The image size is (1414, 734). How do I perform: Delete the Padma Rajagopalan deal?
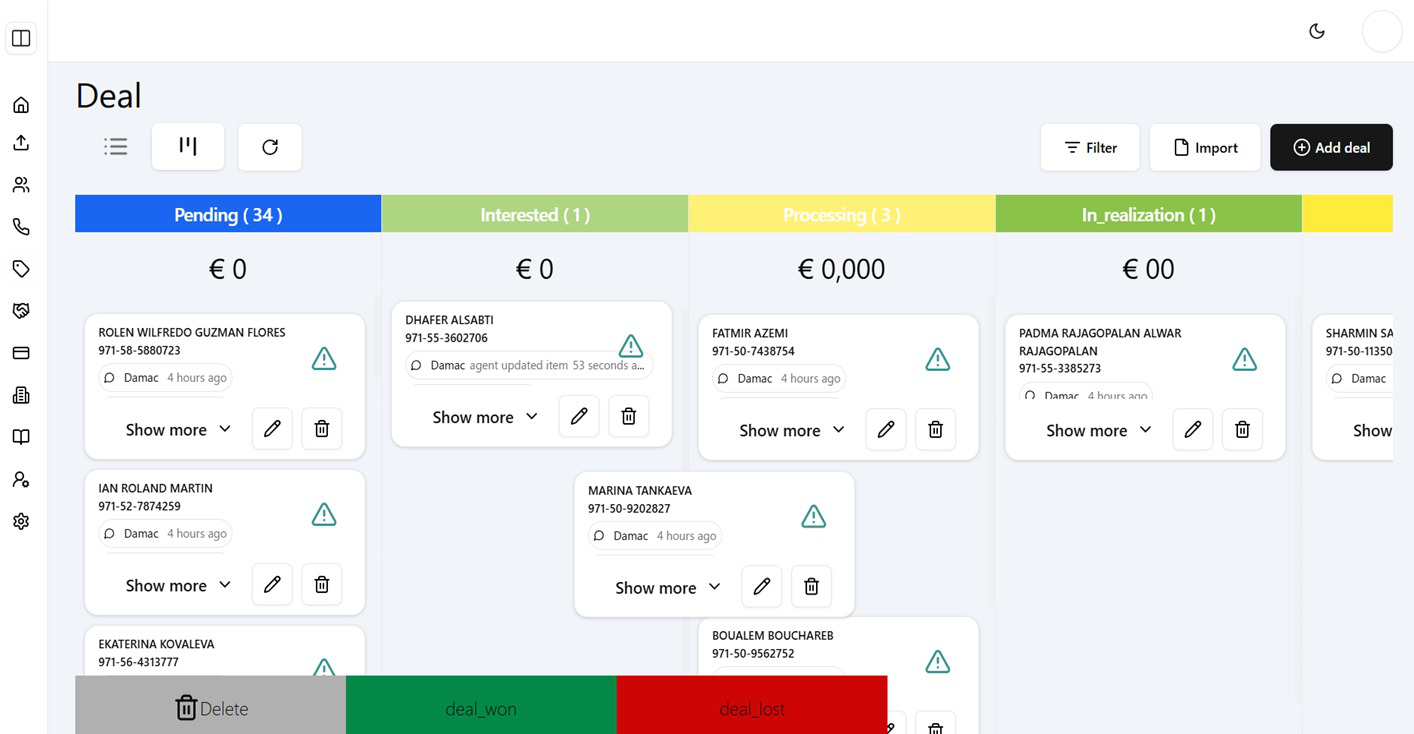click(x=1243, y=430)
